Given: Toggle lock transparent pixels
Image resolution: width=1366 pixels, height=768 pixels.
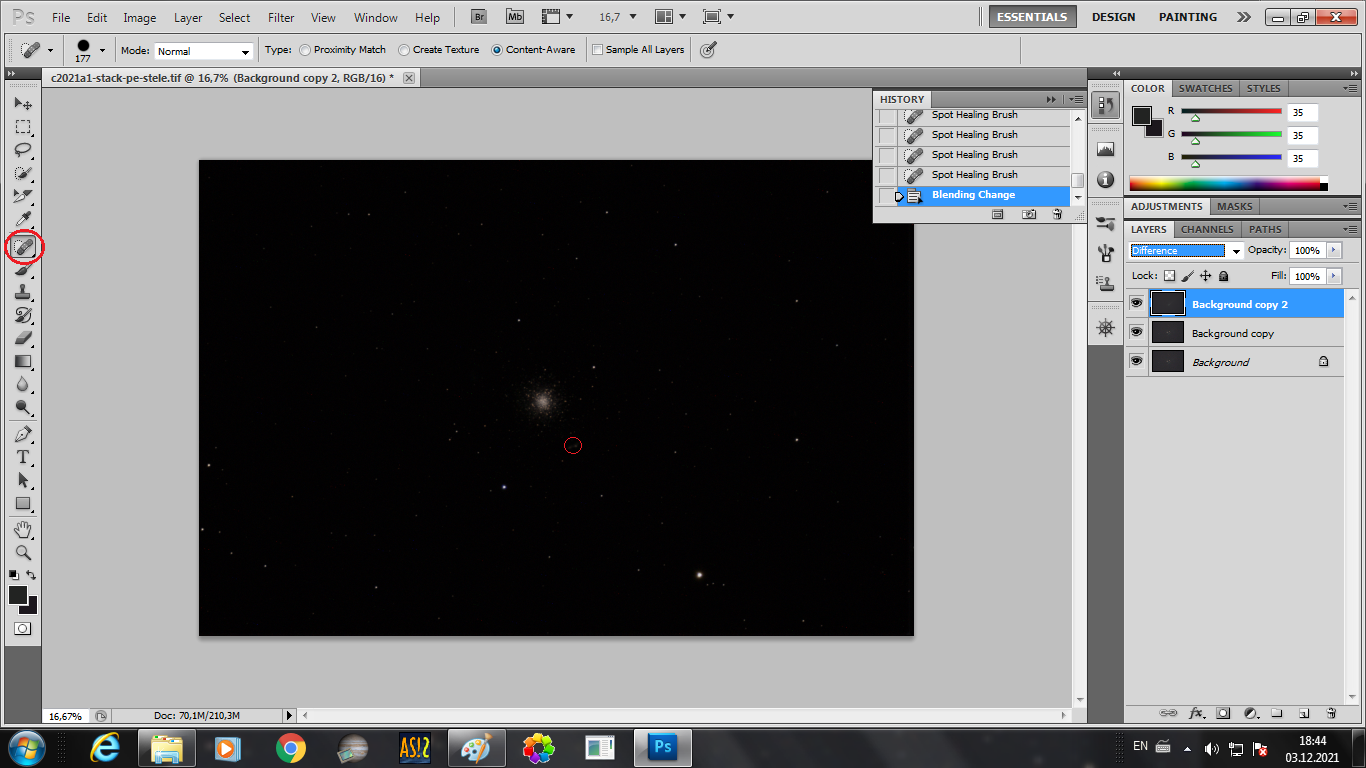Looking at the screenshot, I should pos(1169,276).
